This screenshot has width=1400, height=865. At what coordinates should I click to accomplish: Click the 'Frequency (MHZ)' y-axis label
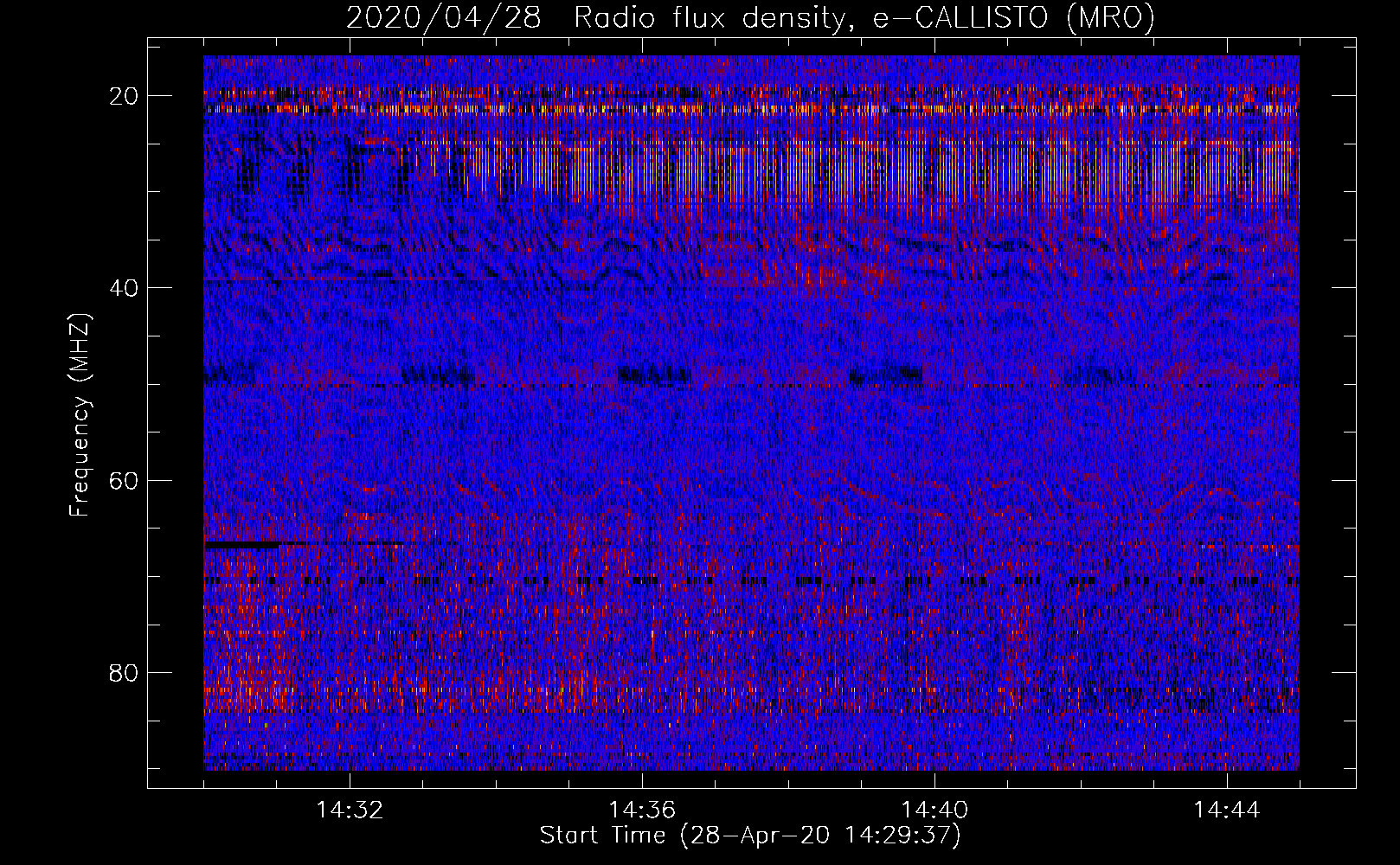click(80, 415)
